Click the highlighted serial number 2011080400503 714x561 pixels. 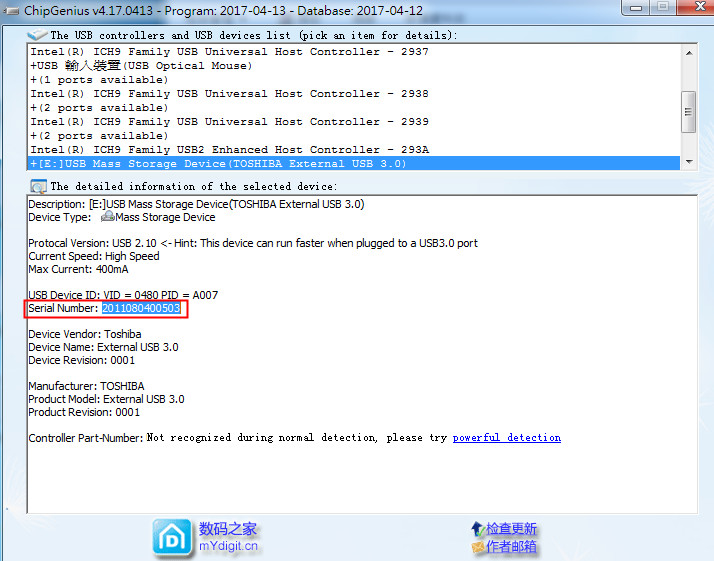point(141,308)
